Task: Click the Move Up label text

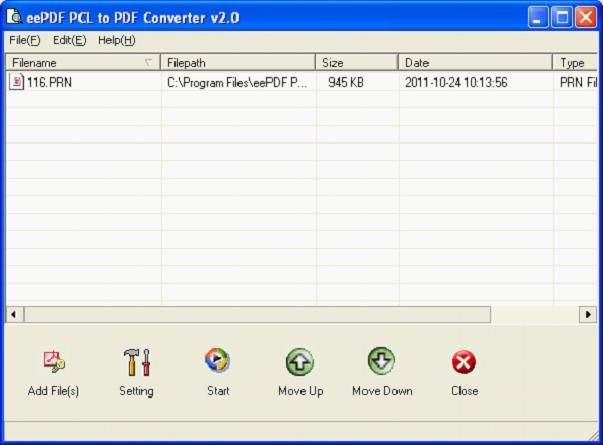Action: tap(301, 391)
